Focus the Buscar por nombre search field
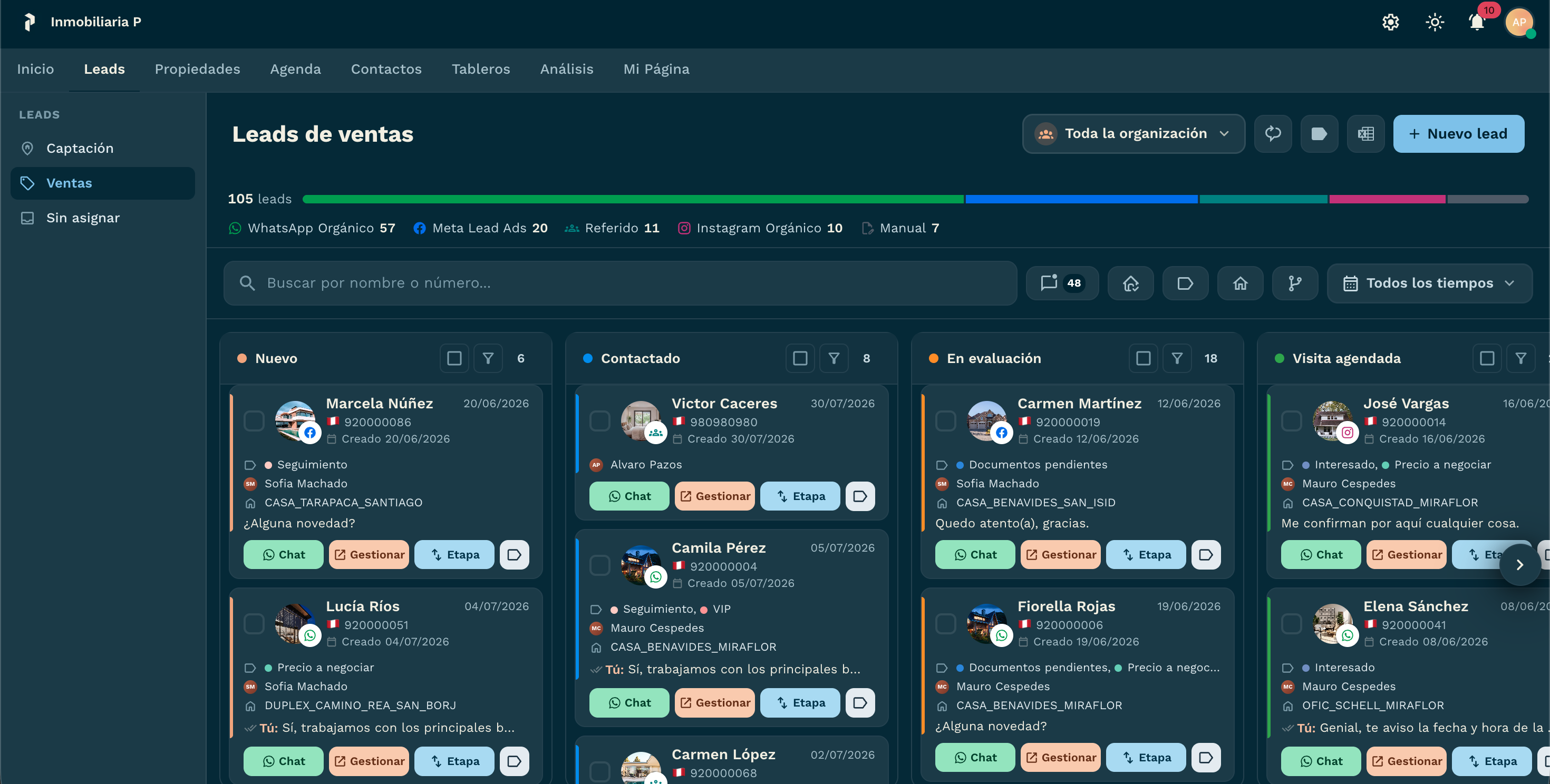The height and width of the screenshot is (784, 1550). [620, 283]
